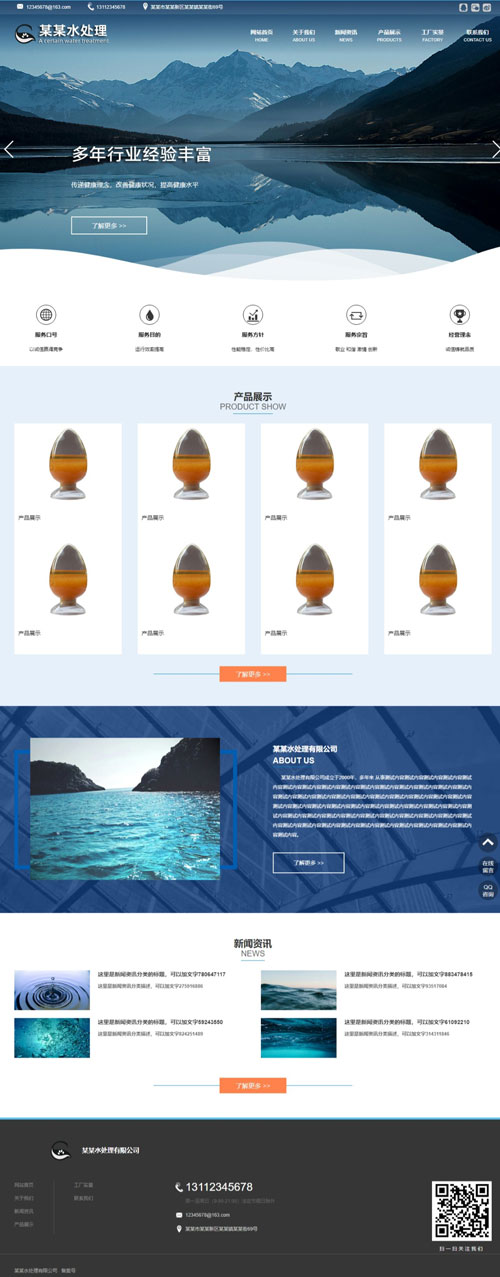Go to the CONTACT US nav item

(478, 36)
